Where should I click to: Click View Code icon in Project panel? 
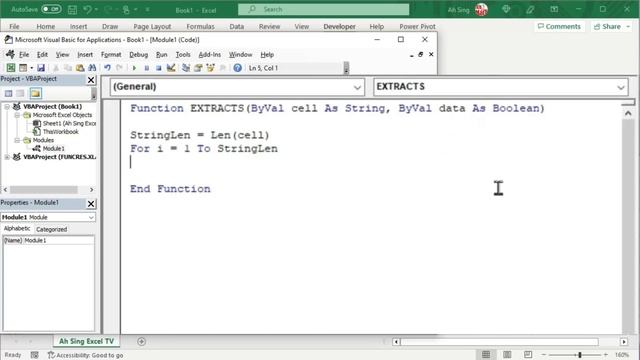8,93
